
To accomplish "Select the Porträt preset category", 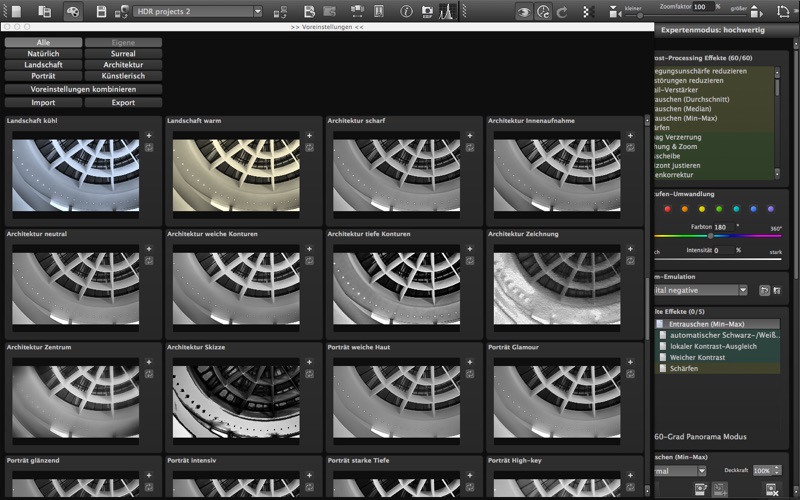I will 43,76.
